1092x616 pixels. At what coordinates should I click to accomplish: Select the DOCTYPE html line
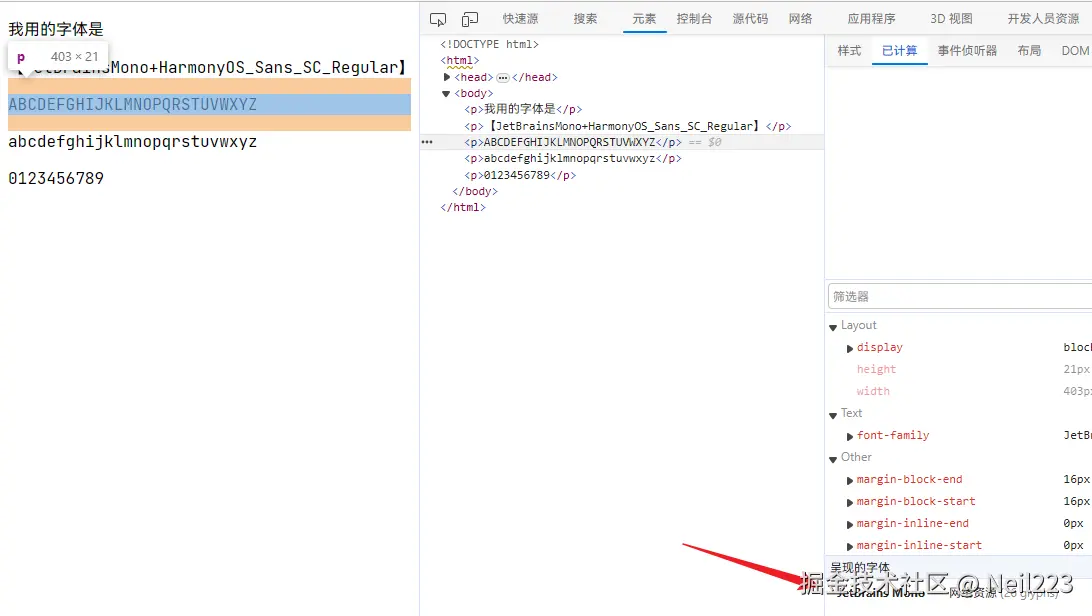489,44
